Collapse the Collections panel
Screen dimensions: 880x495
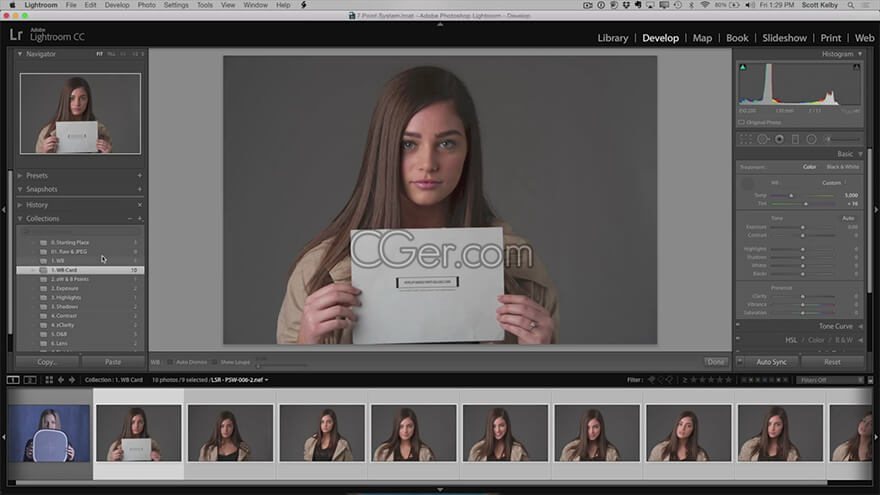(20, 219)
